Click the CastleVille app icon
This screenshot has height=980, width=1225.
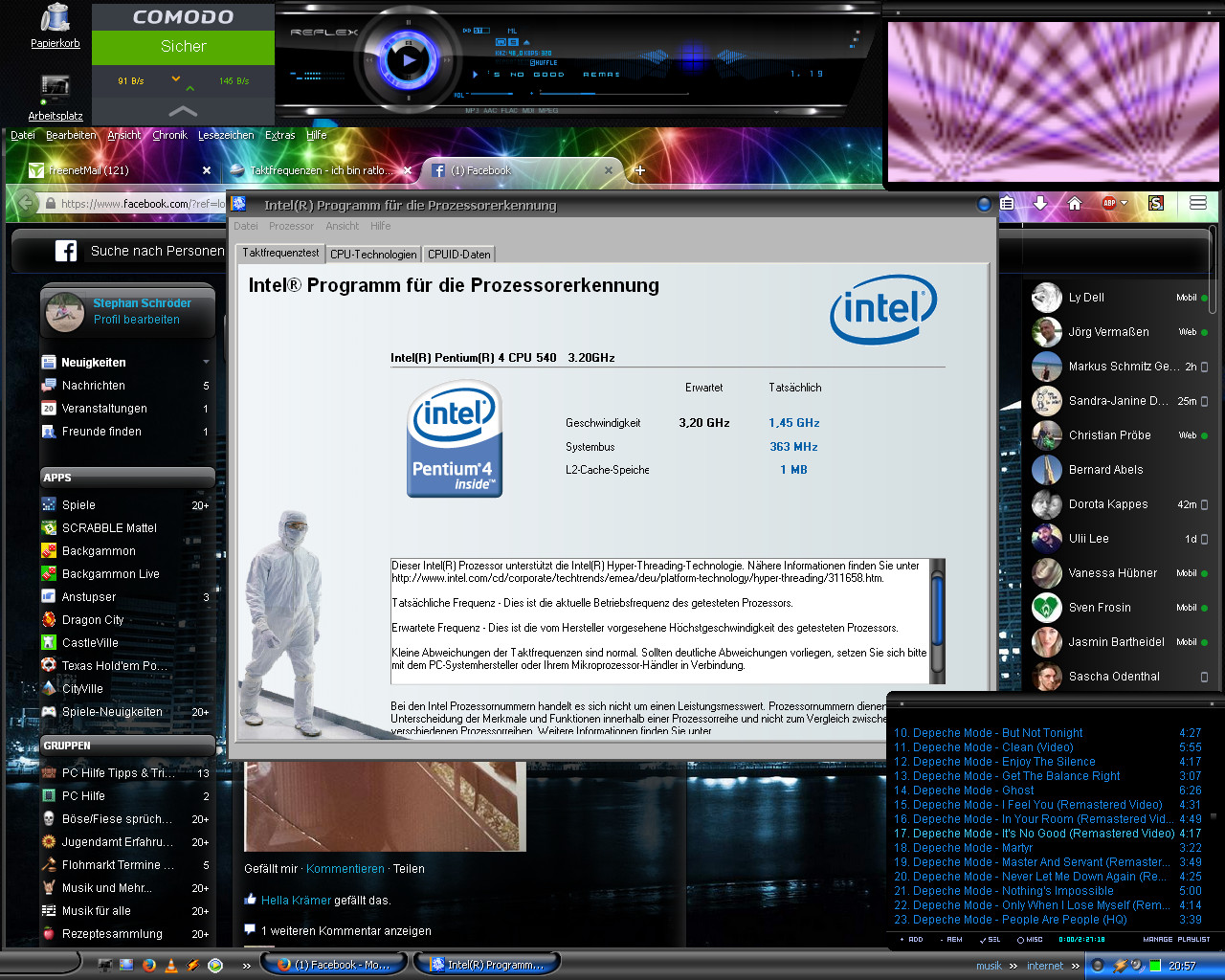point(49,643)
